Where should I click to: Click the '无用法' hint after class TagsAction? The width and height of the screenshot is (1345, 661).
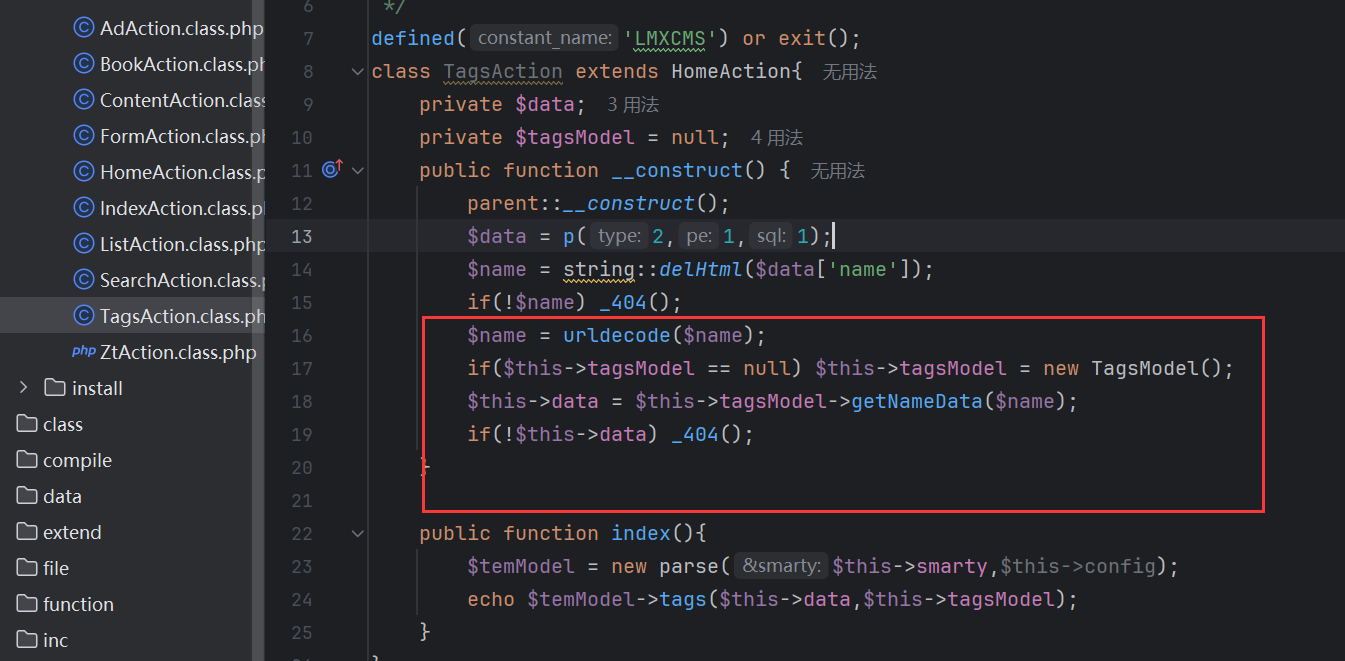coord(849,72)
